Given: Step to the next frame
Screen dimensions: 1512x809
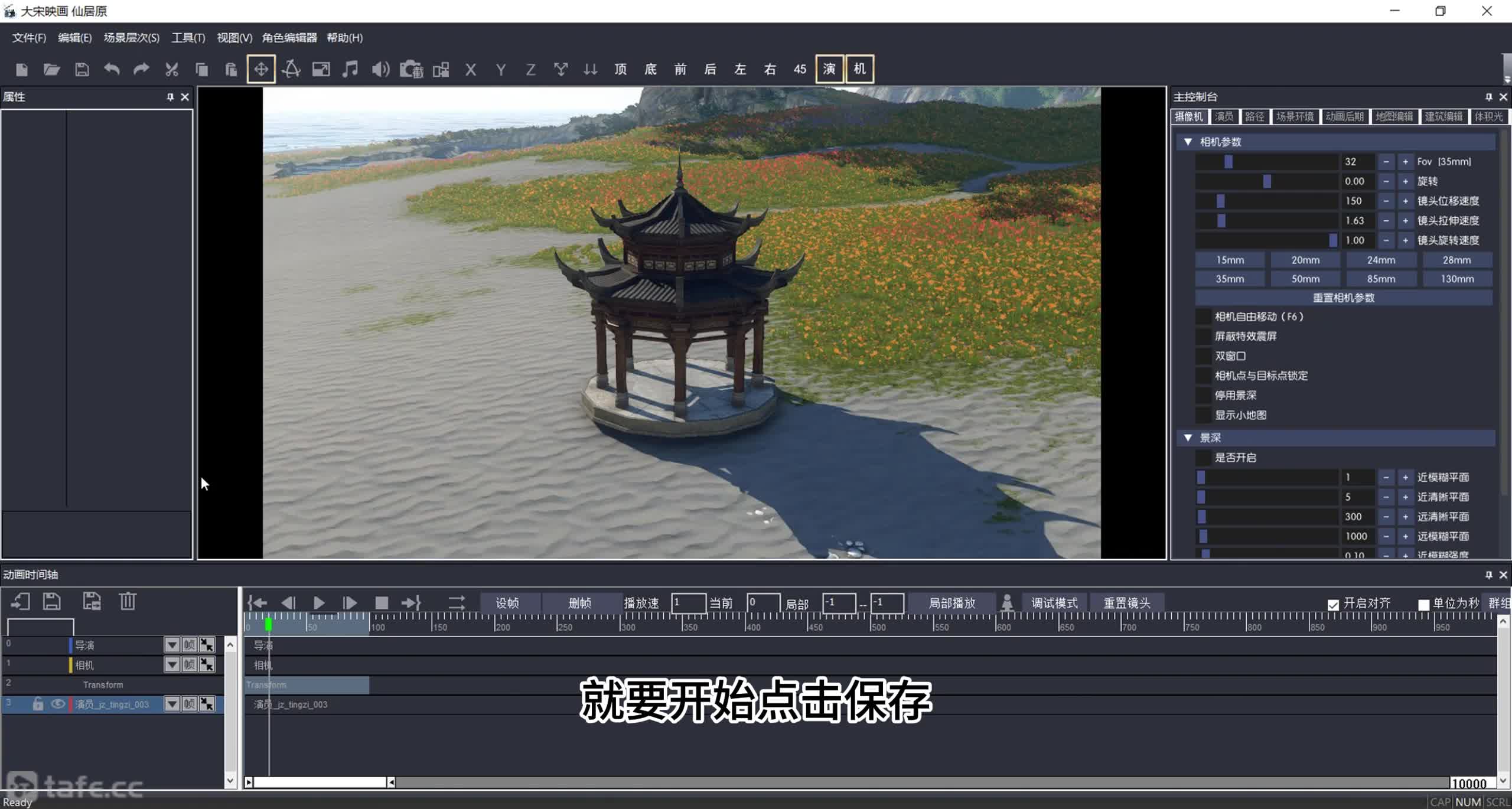Looking at the screenshot, I should [350, 603].
